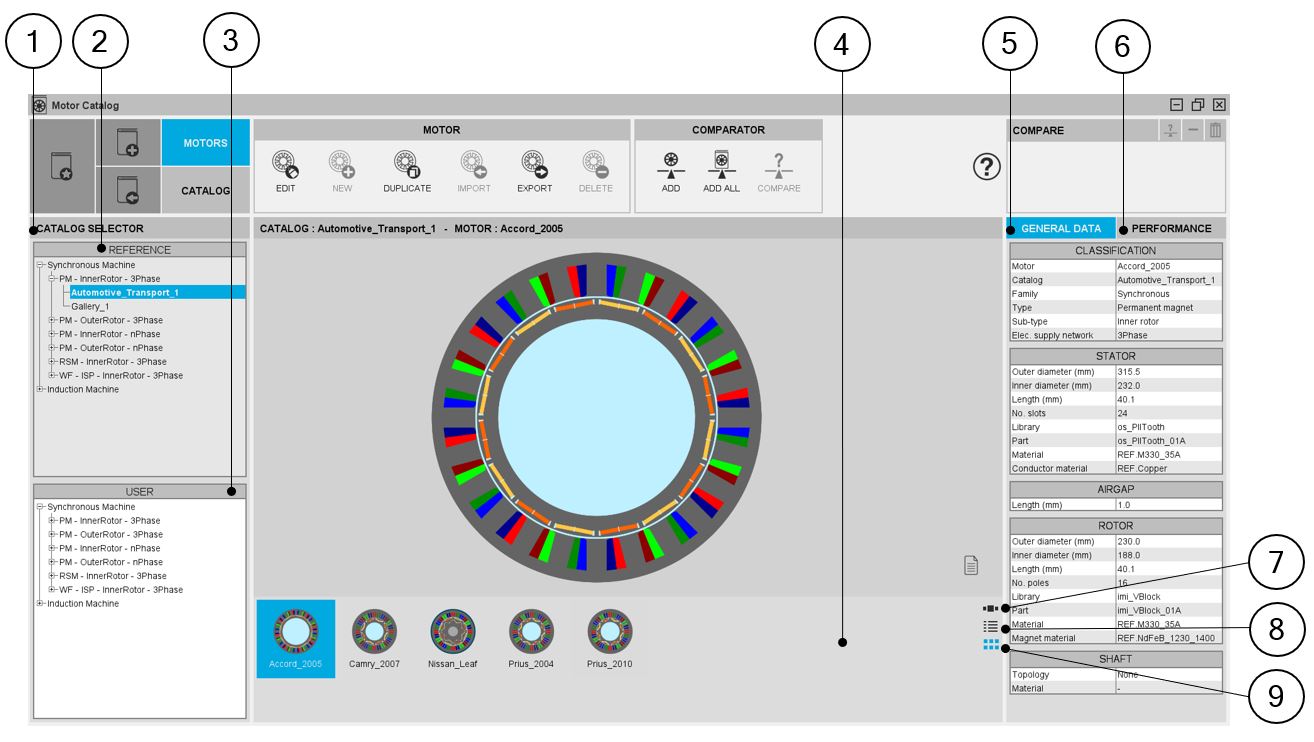
Task: Click the document report icon near motor view
Action: pos(969,566)
